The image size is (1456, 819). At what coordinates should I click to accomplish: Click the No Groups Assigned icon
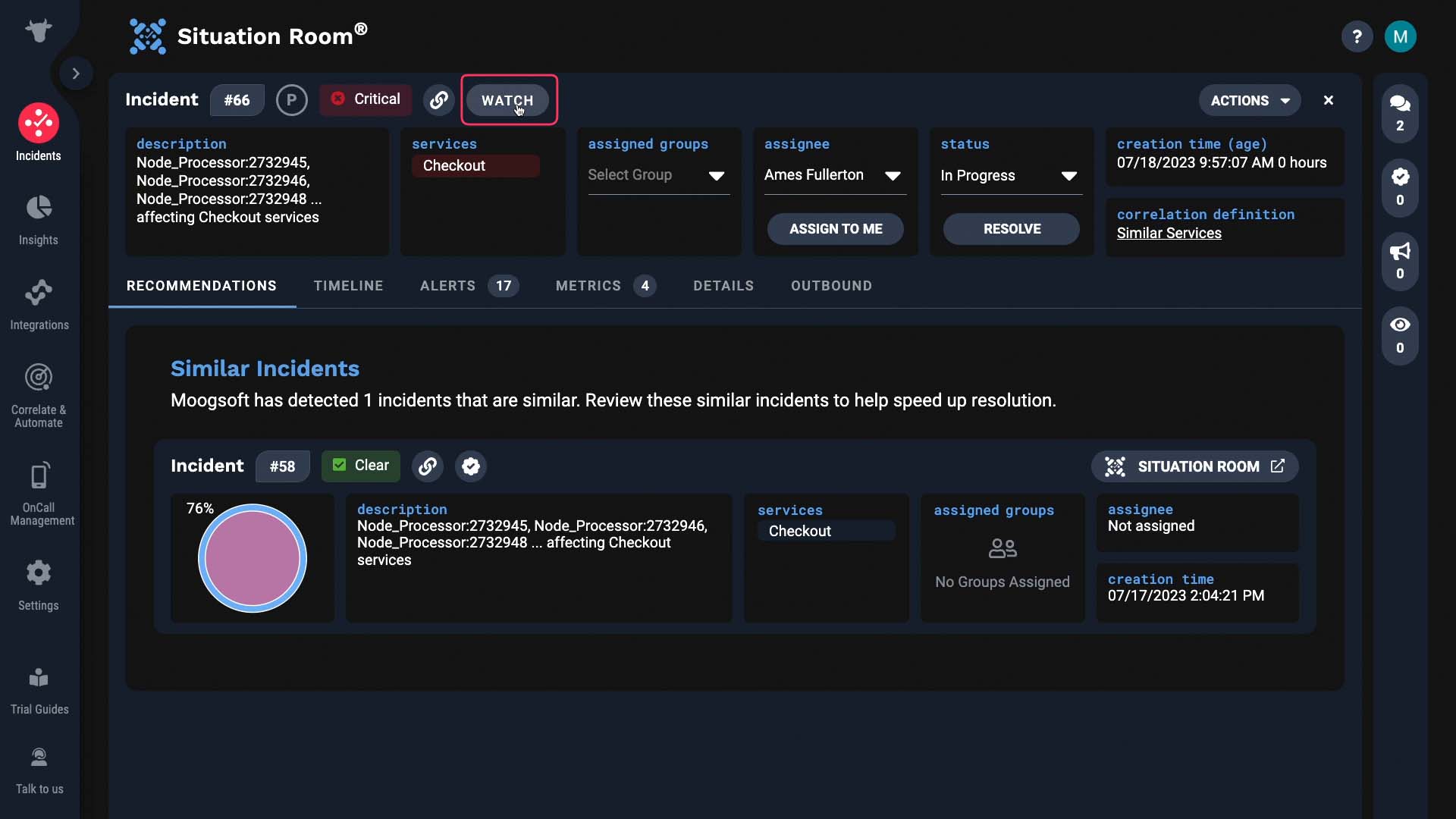pos(1003,548)
